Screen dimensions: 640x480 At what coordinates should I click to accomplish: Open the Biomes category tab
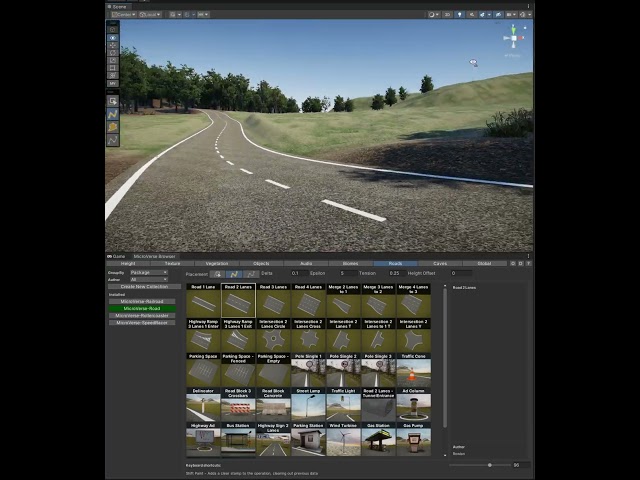(x=351, y=264)
